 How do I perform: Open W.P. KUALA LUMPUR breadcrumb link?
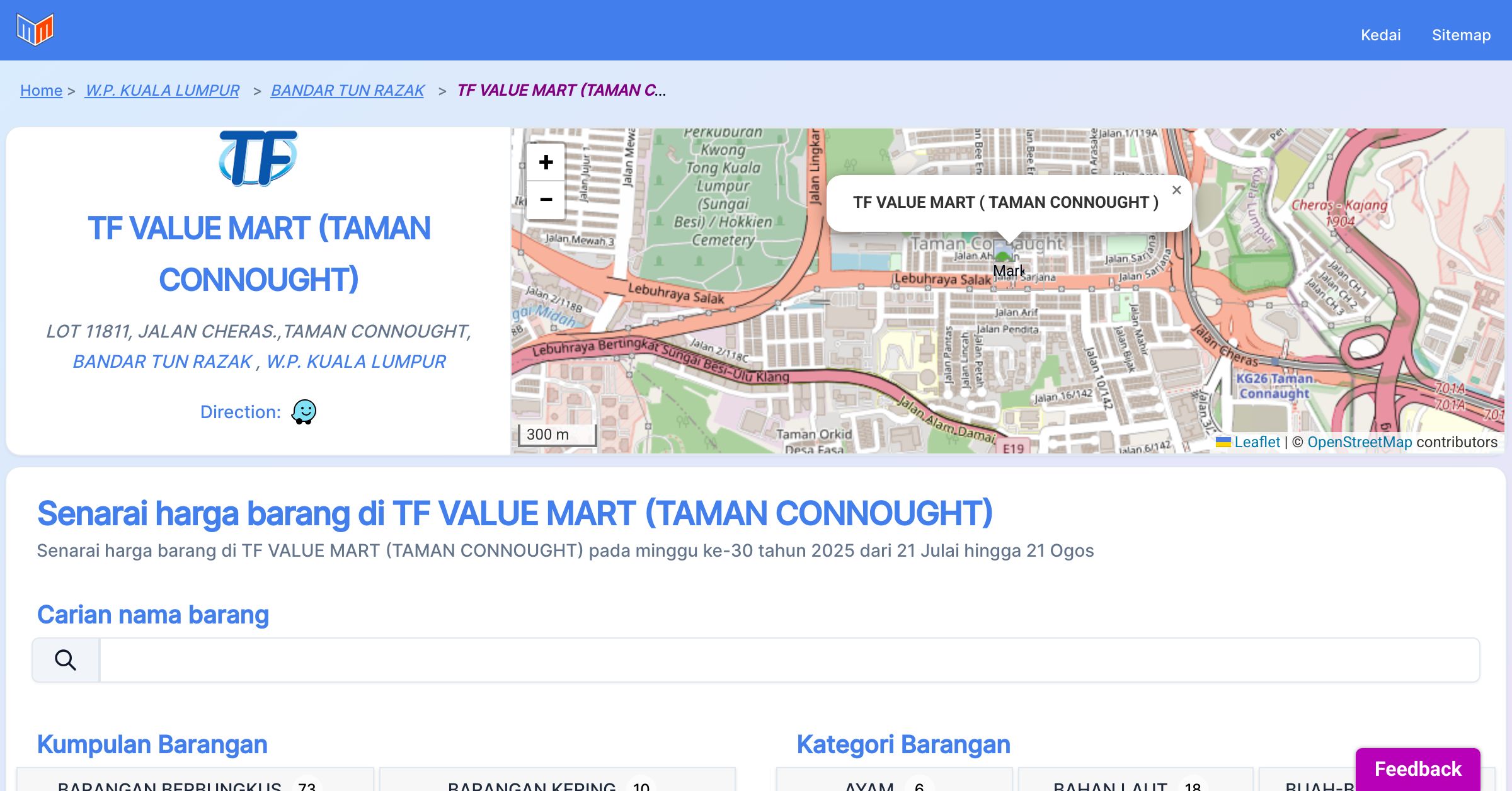click(163, 91)
